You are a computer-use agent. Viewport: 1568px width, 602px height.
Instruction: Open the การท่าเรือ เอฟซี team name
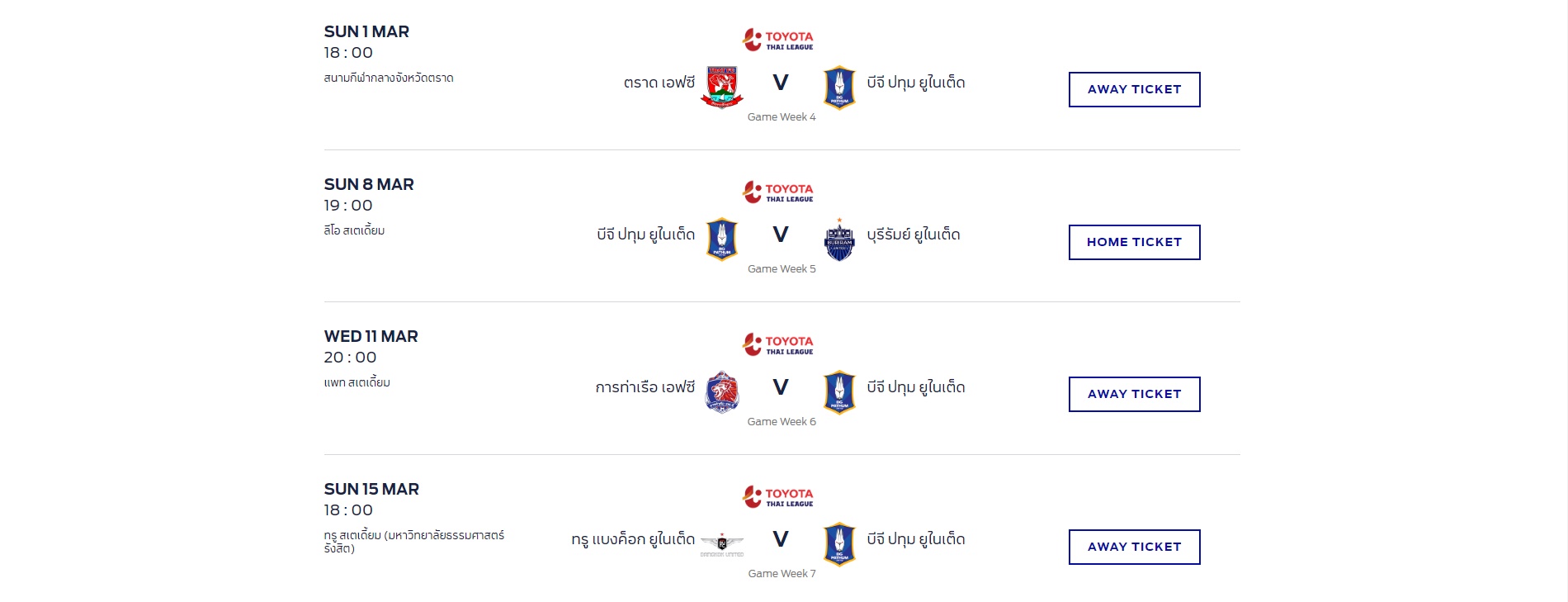click(x=645, y=387)
